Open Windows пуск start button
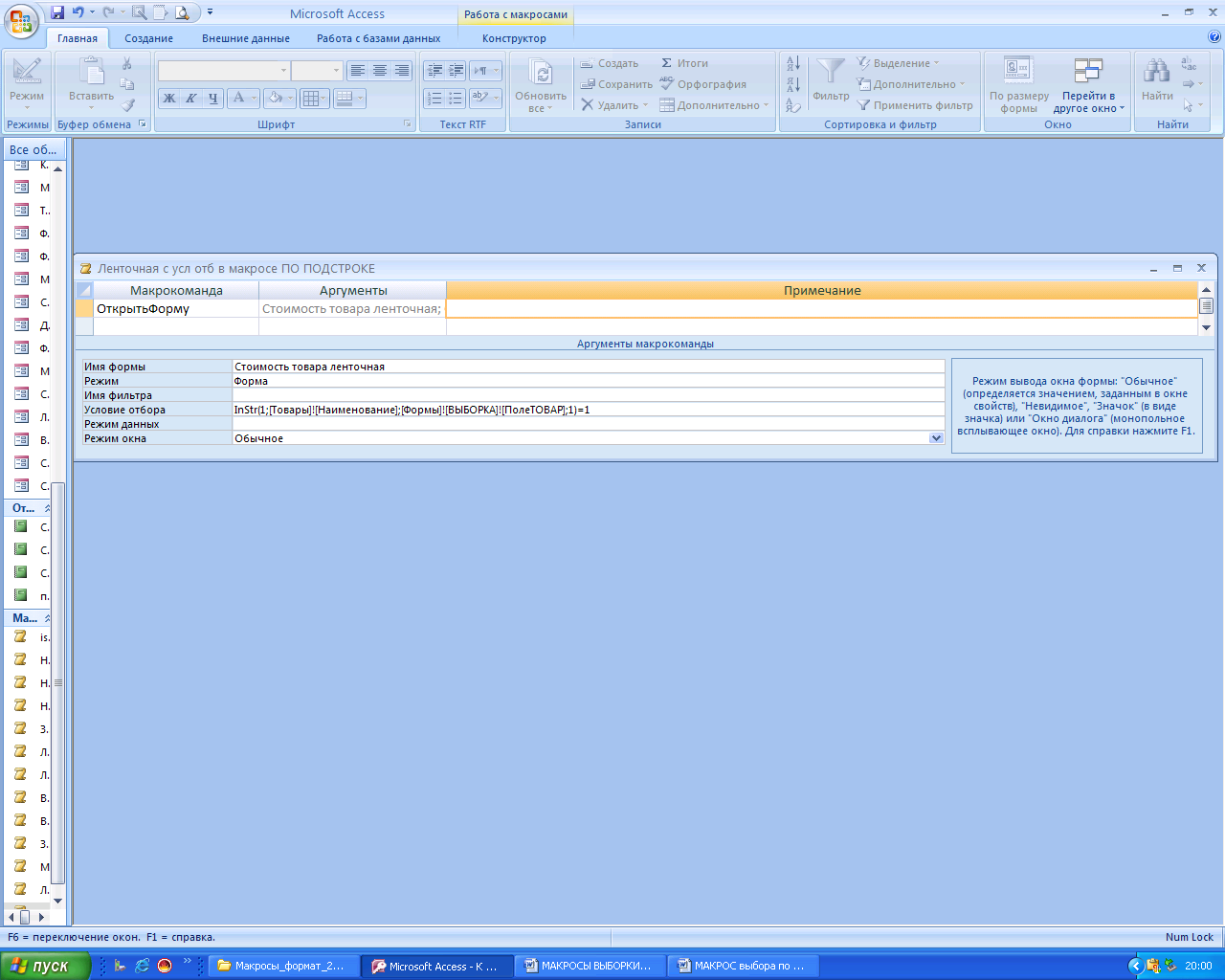This screenshot has height=980, width=1225. pos(44,966)
